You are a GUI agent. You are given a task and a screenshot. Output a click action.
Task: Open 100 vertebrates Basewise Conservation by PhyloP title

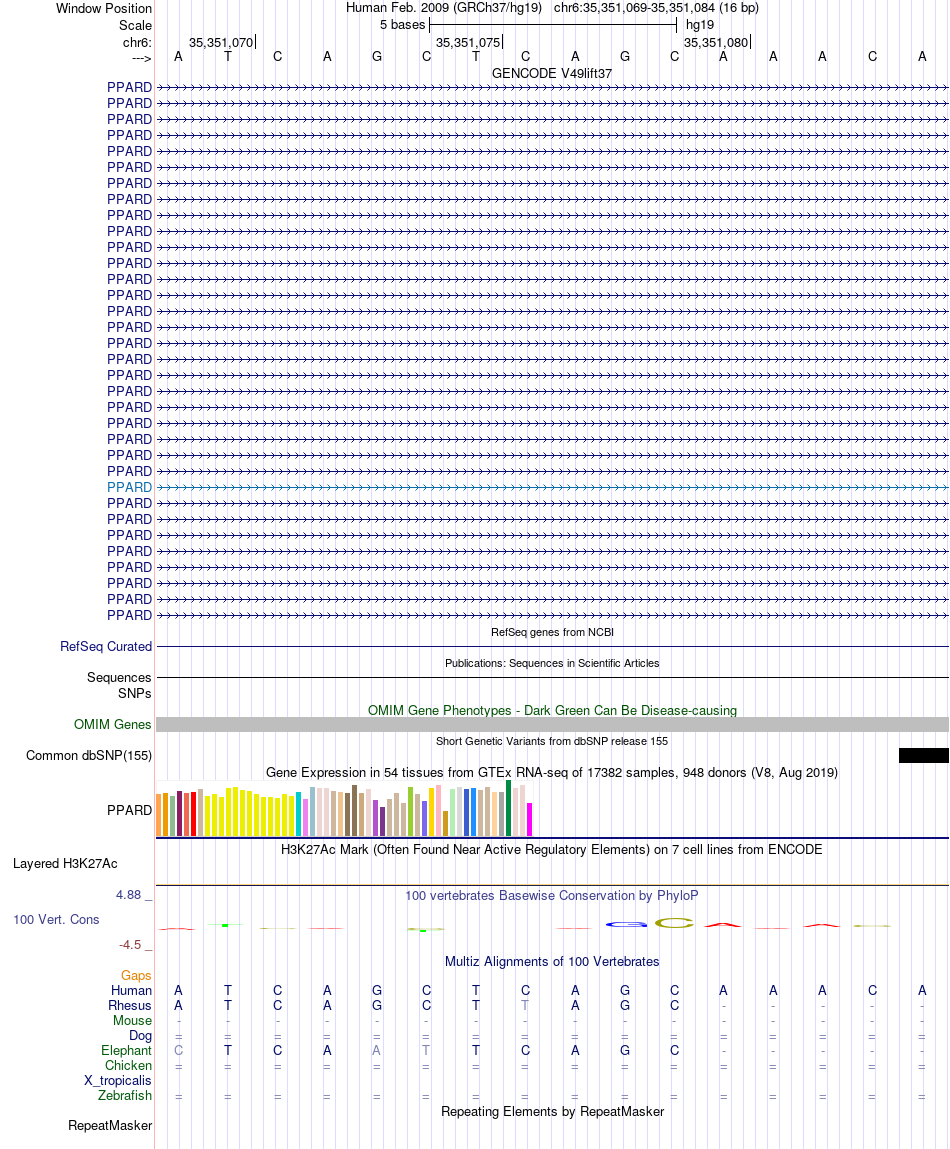click(x=552, y=895)
